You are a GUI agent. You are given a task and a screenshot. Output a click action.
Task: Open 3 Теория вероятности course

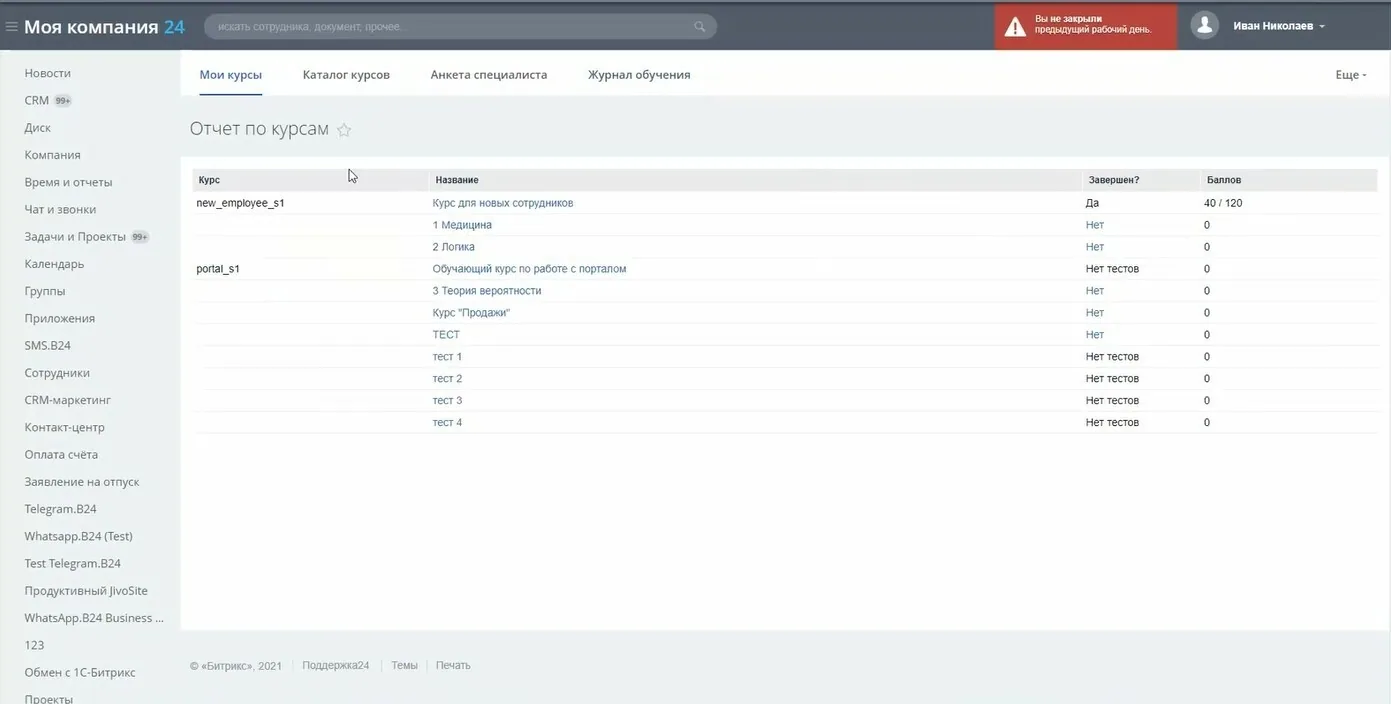tap(487, 291)
